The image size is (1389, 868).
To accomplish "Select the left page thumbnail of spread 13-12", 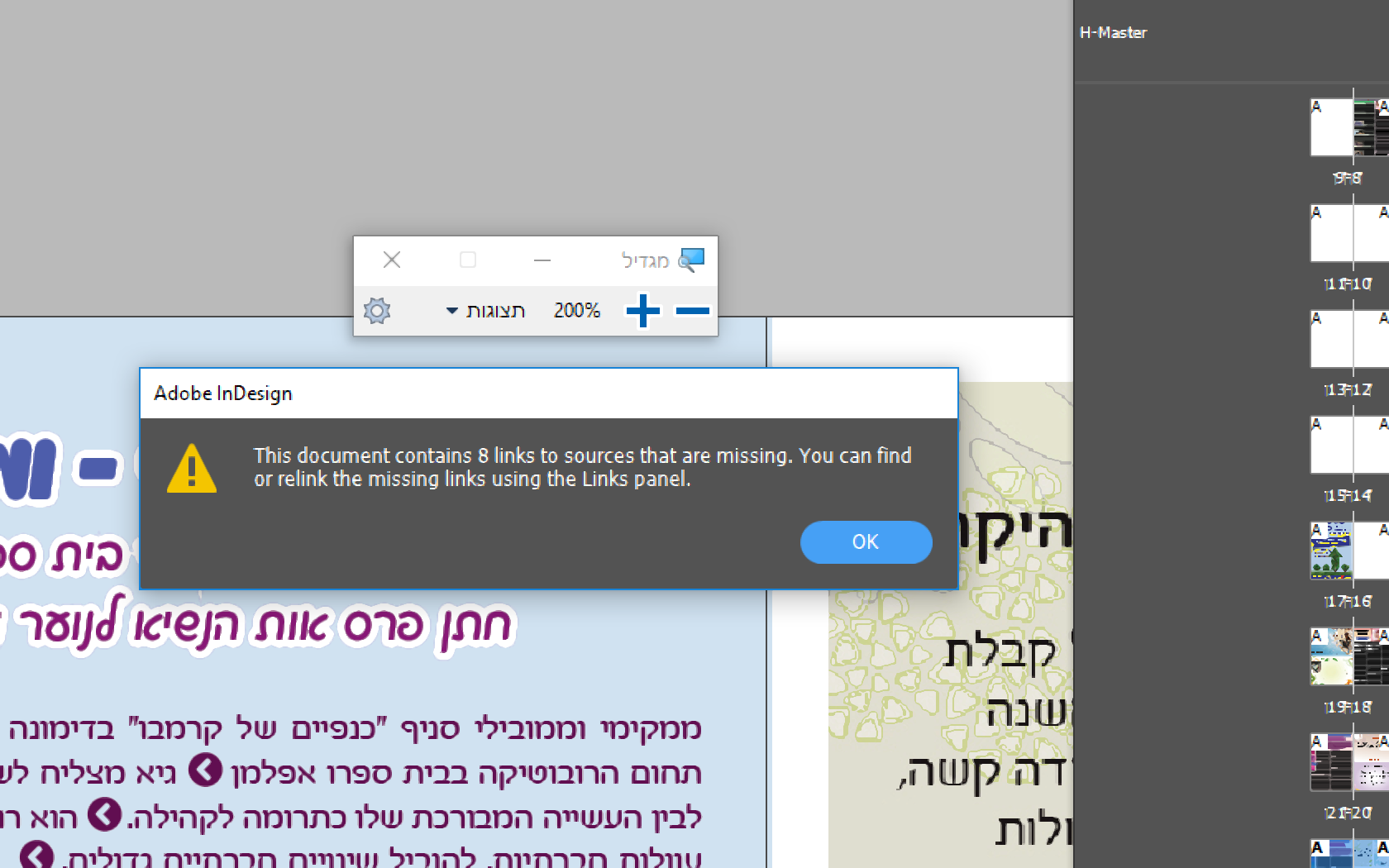I will click(x=1331, y=339).
